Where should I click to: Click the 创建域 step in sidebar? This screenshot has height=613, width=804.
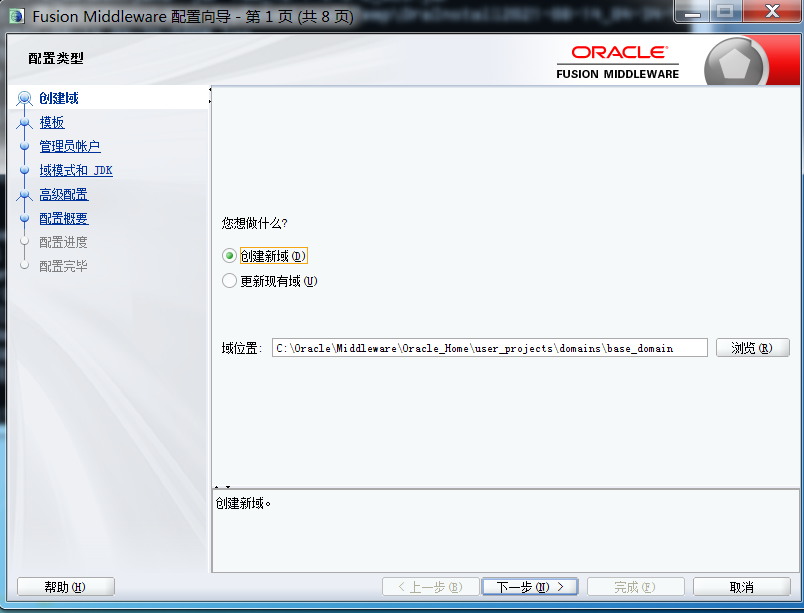59,98
